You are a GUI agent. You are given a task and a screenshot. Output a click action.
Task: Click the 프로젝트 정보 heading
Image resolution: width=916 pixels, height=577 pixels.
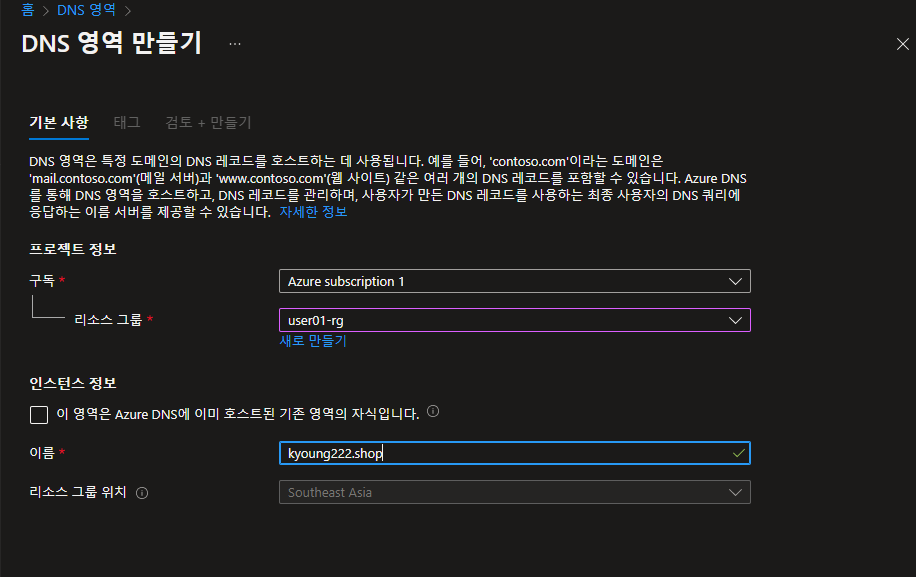pyautogui.click(x=73, y=249)
